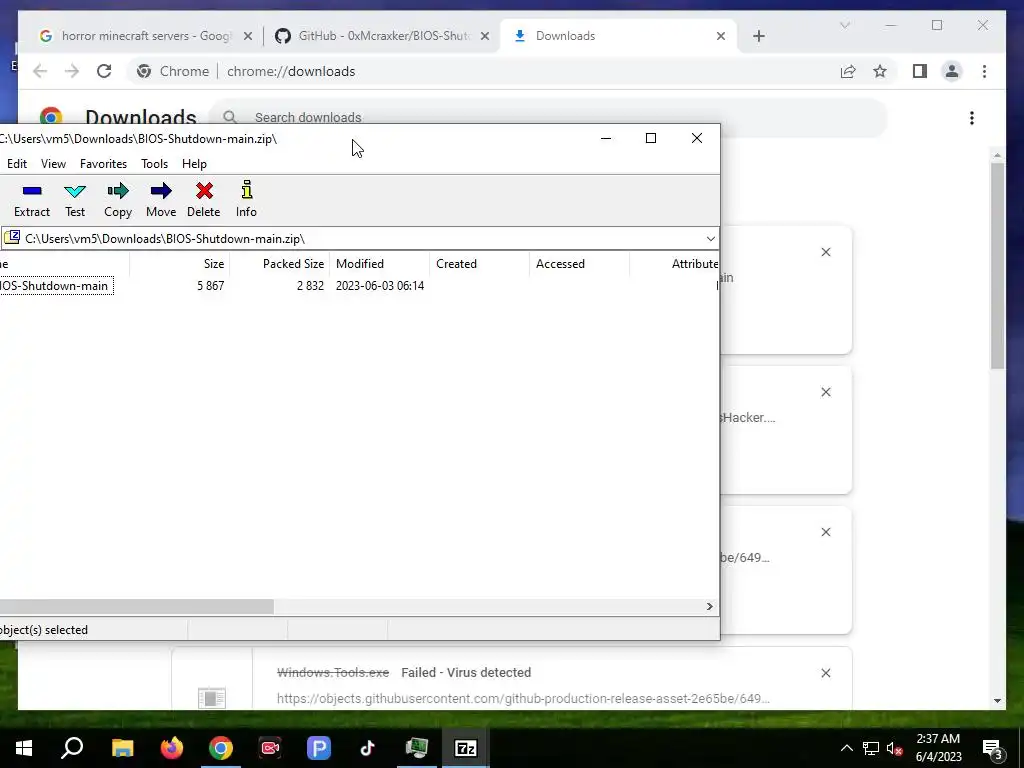Open a new Chrome tab
1024x768 pixels.
click(758, 36)
